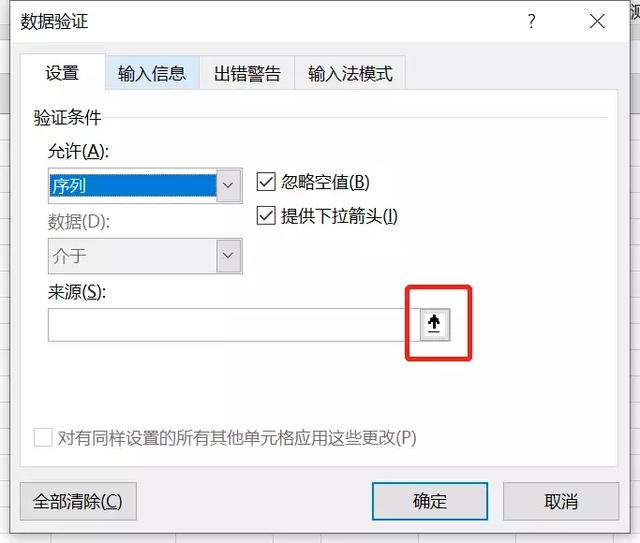The width and height of the screenshot is (640, 543).
Task: Click the range selector arrow icon beside 来源
Action: point(435,325)
